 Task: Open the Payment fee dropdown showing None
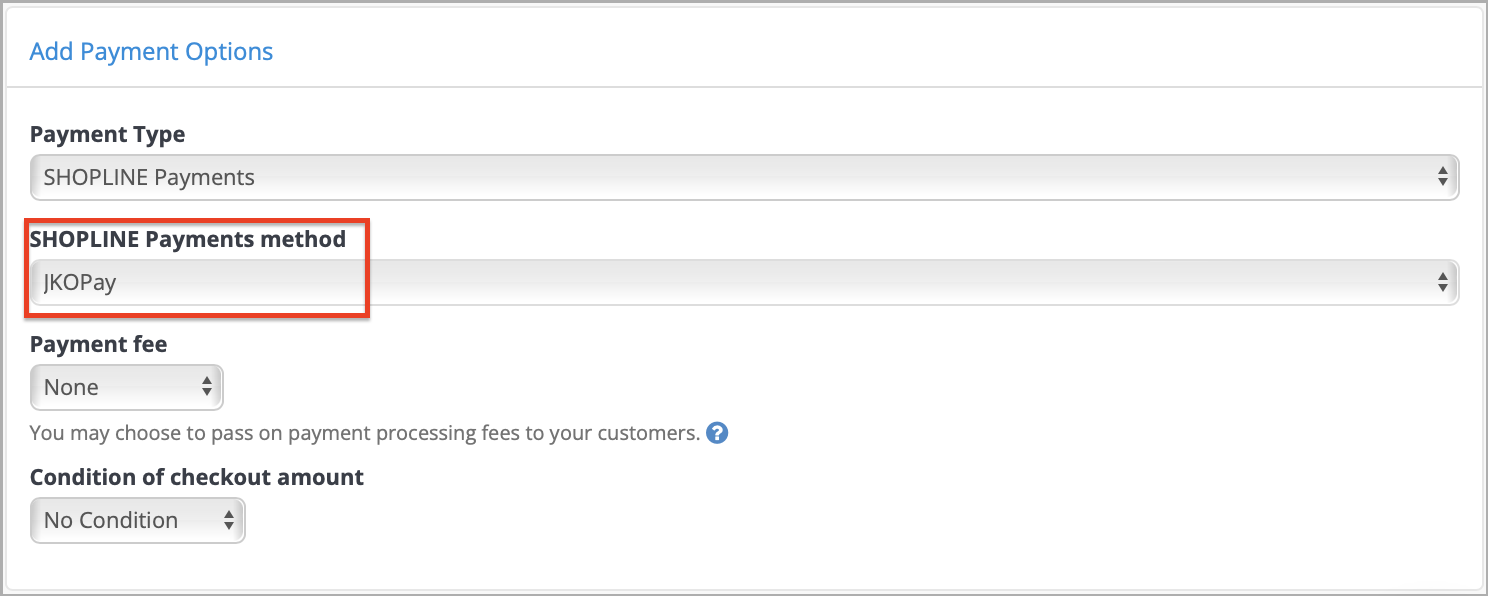(127, 387)
